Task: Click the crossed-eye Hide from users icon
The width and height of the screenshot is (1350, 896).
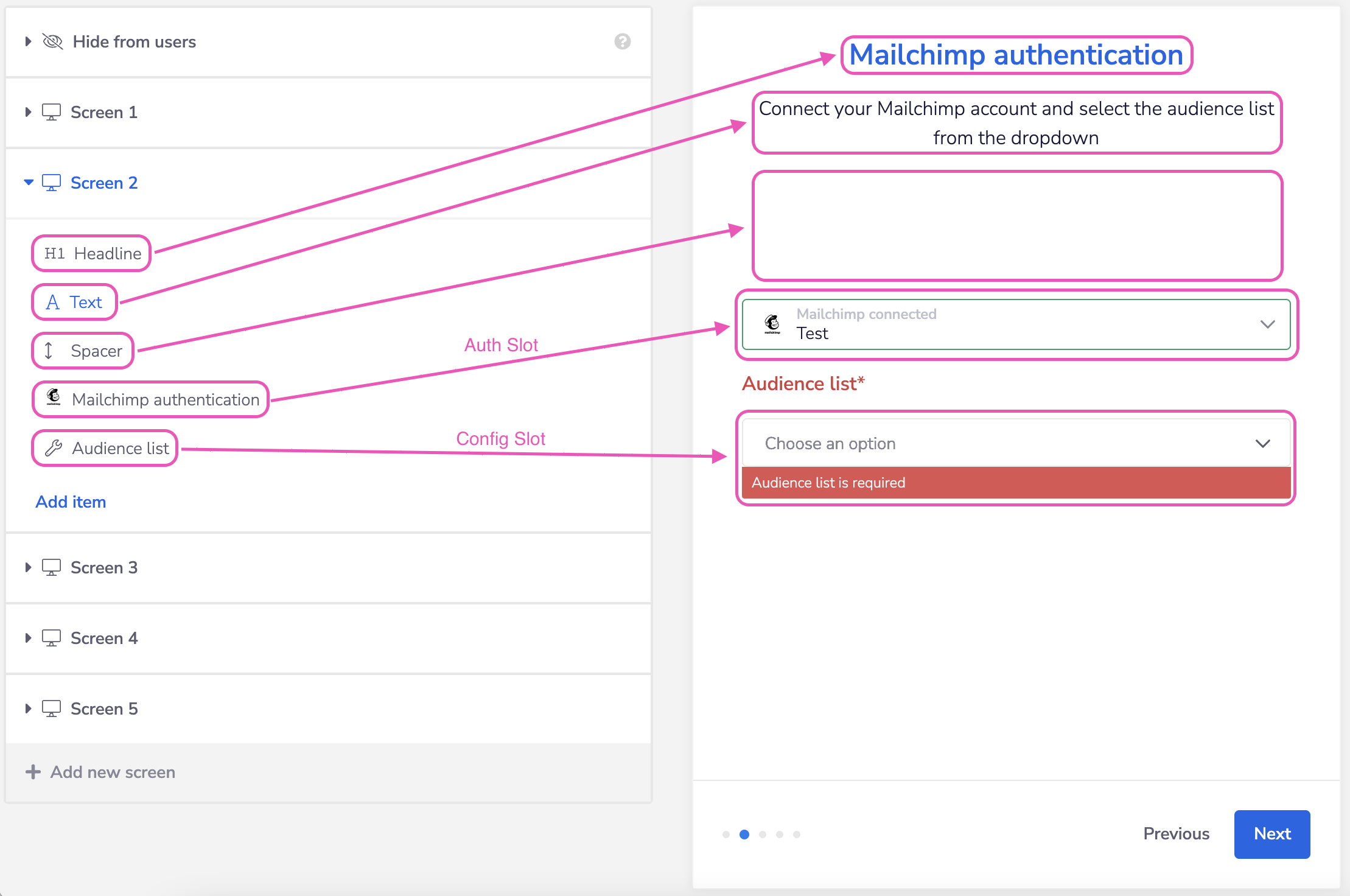Action: click(x=53, y=41)
